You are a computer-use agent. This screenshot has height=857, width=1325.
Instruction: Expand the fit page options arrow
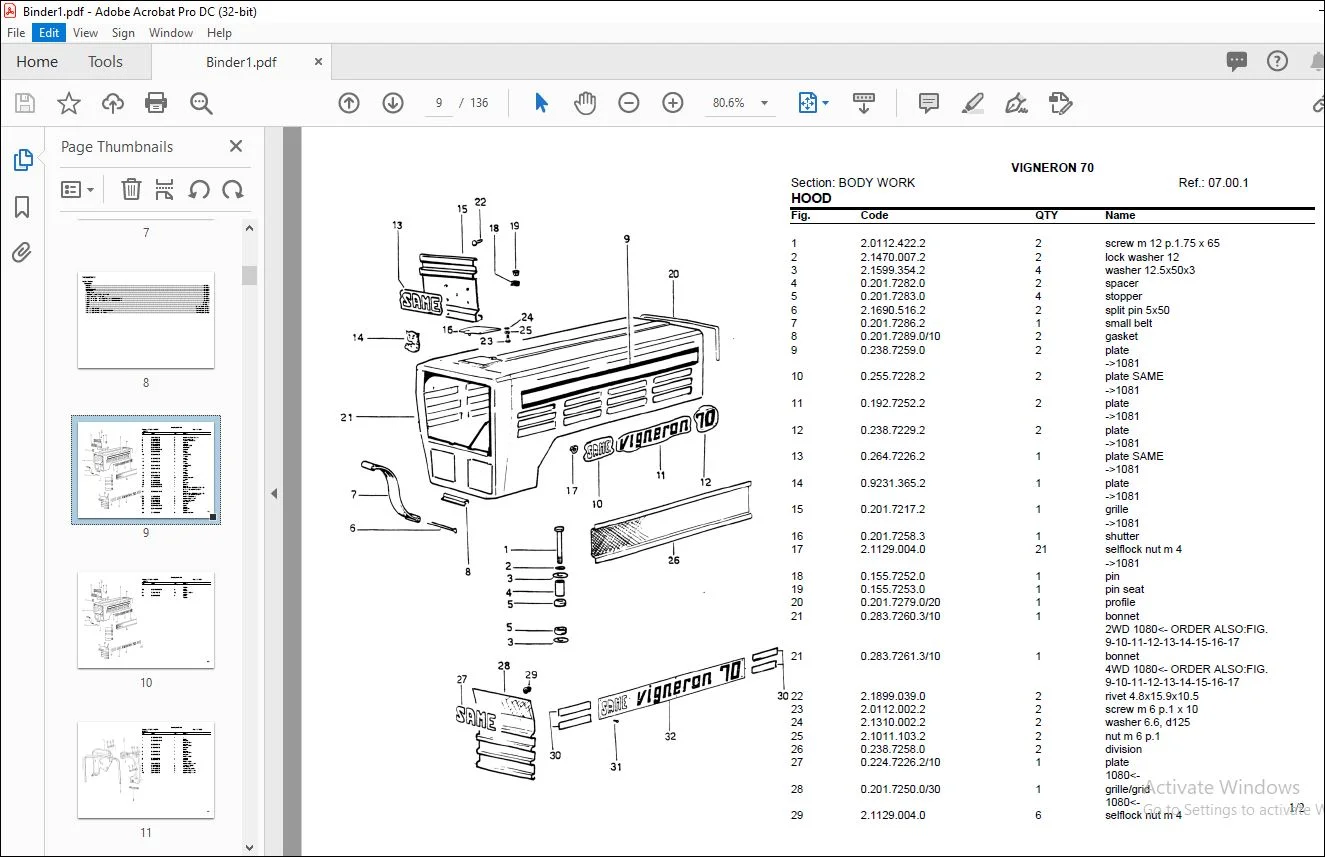[x=825, y=103]
